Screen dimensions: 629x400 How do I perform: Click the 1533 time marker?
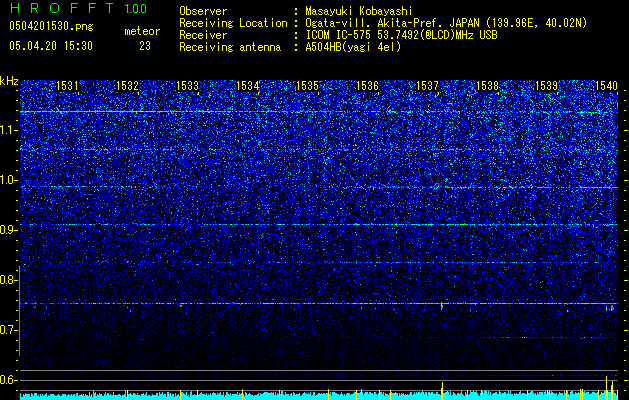[187, 86]
